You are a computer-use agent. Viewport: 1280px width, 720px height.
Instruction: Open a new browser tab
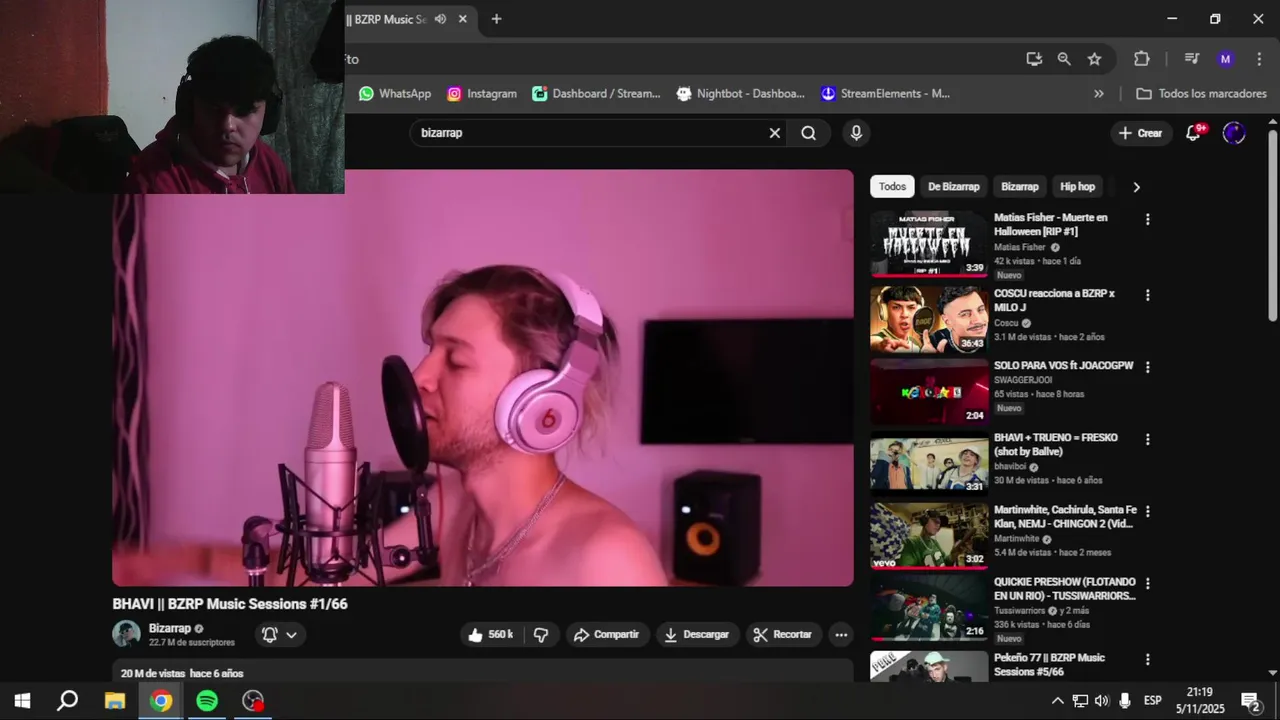point(496,19)
